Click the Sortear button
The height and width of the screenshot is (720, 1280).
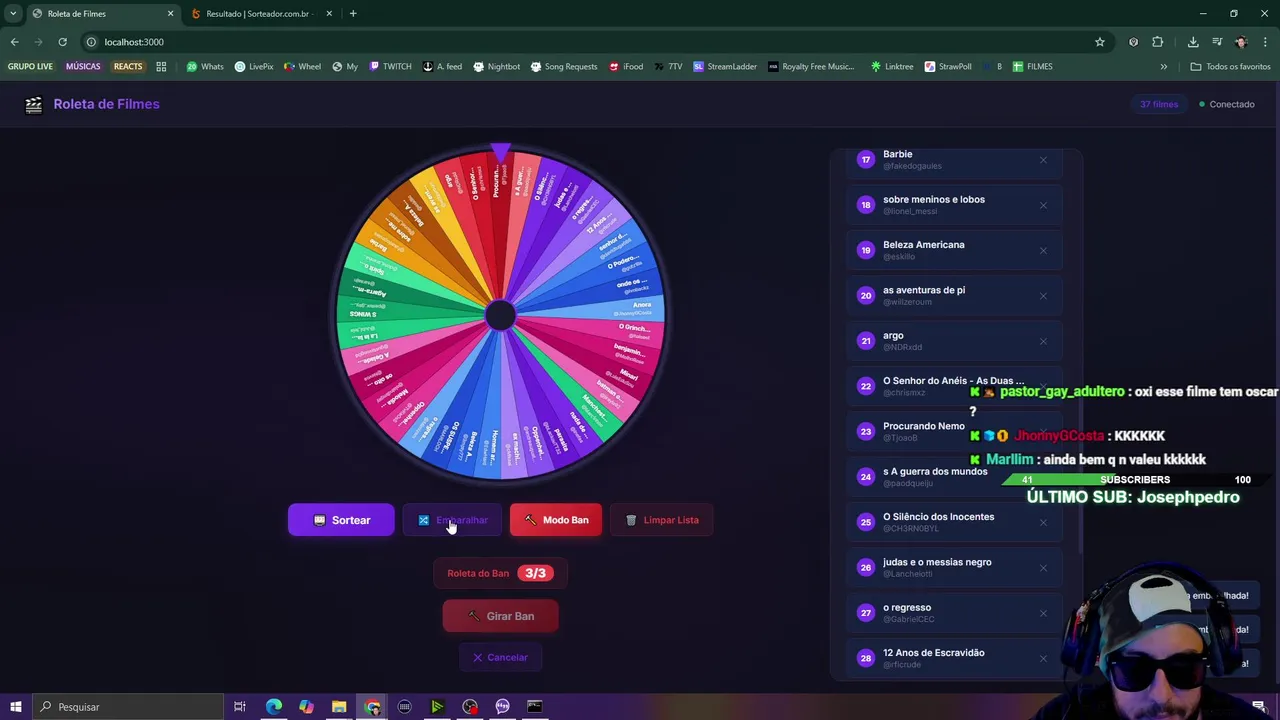click(341, 520)
